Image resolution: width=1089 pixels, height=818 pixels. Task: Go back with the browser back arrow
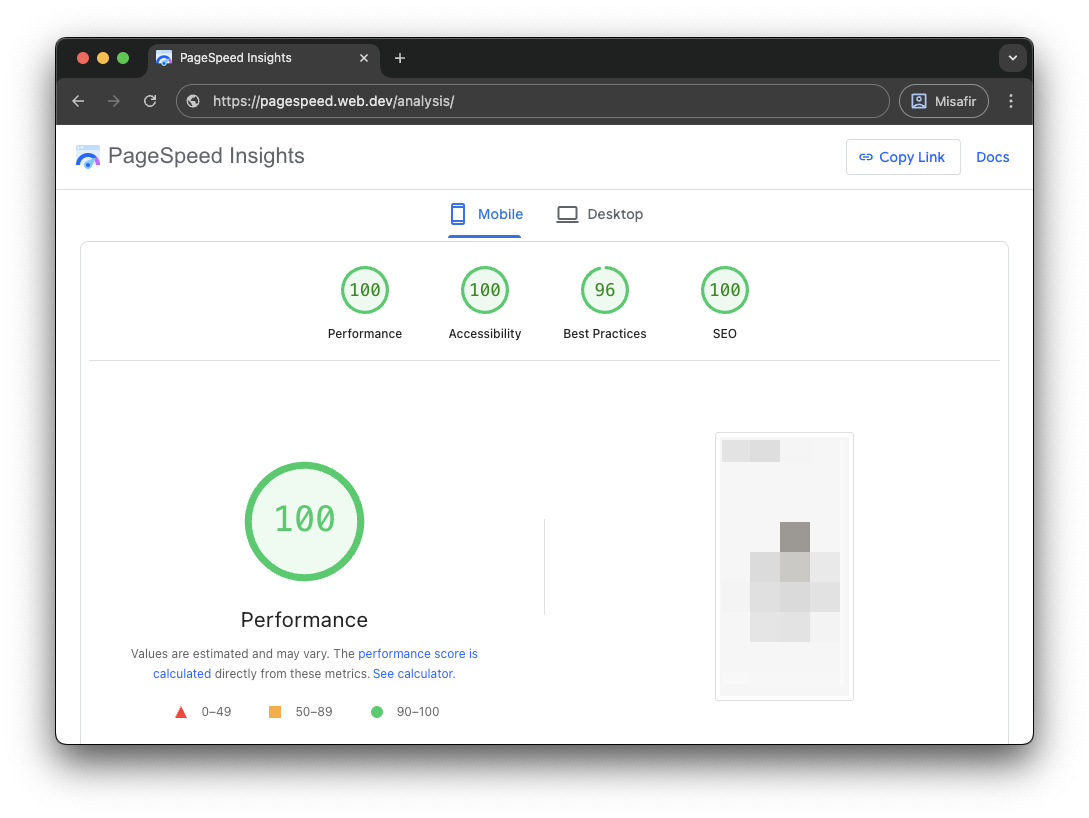point(78,101)
